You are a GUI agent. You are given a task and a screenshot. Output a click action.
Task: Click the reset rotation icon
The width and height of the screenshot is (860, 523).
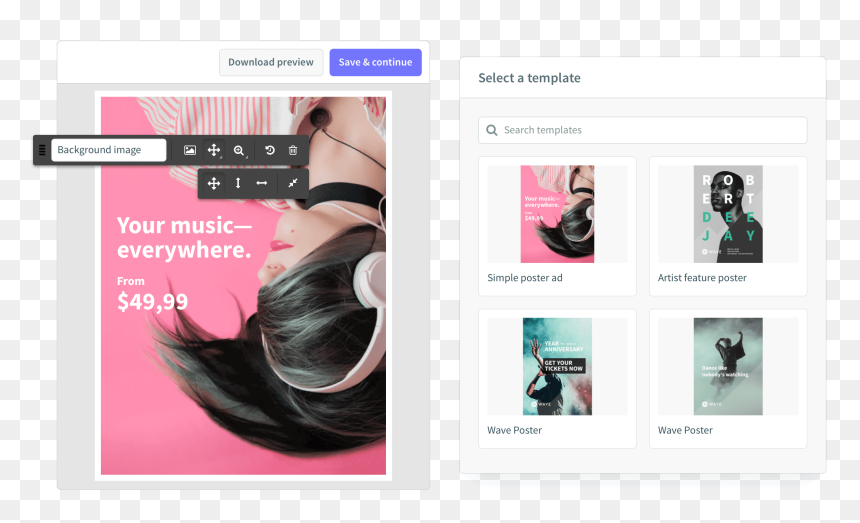(x=270, y=150)
